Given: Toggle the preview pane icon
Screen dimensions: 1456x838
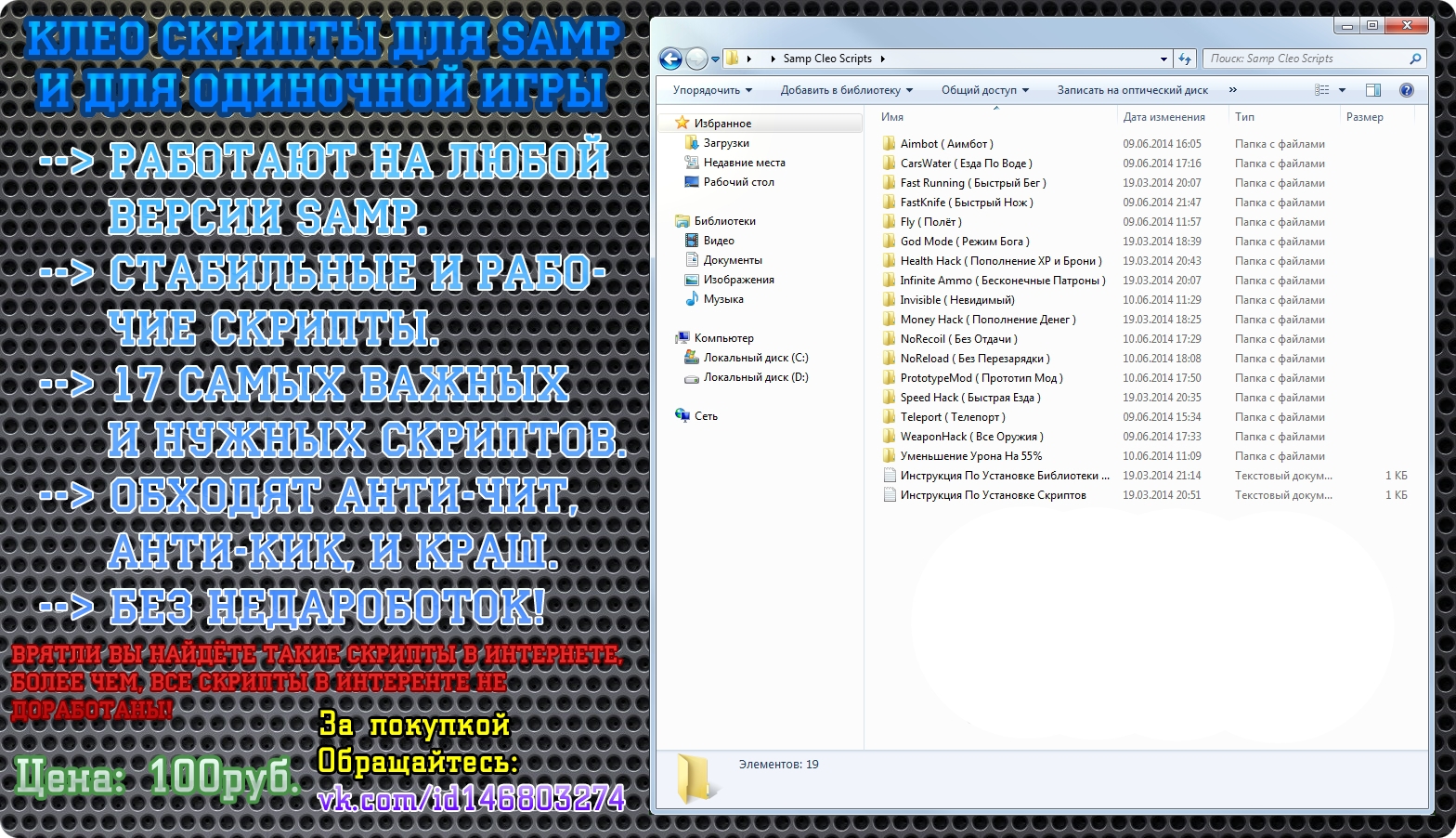Looking at the screenshot, I should pos(1373,90).
